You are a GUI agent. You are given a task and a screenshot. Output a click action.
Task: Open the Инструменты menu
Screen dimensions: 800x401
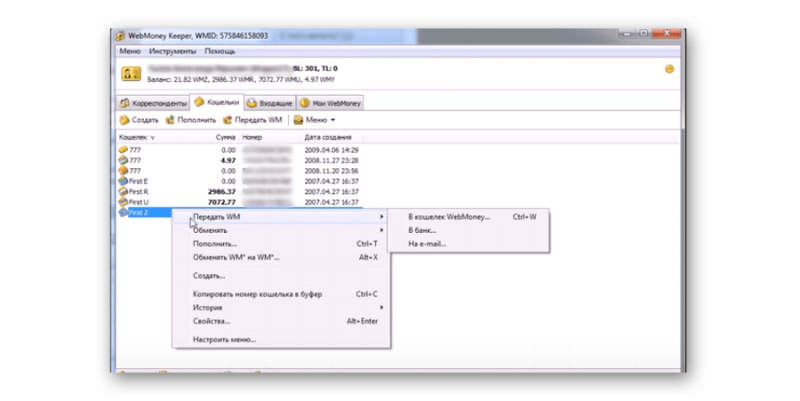pyautogui.click(x=172, y=52)
